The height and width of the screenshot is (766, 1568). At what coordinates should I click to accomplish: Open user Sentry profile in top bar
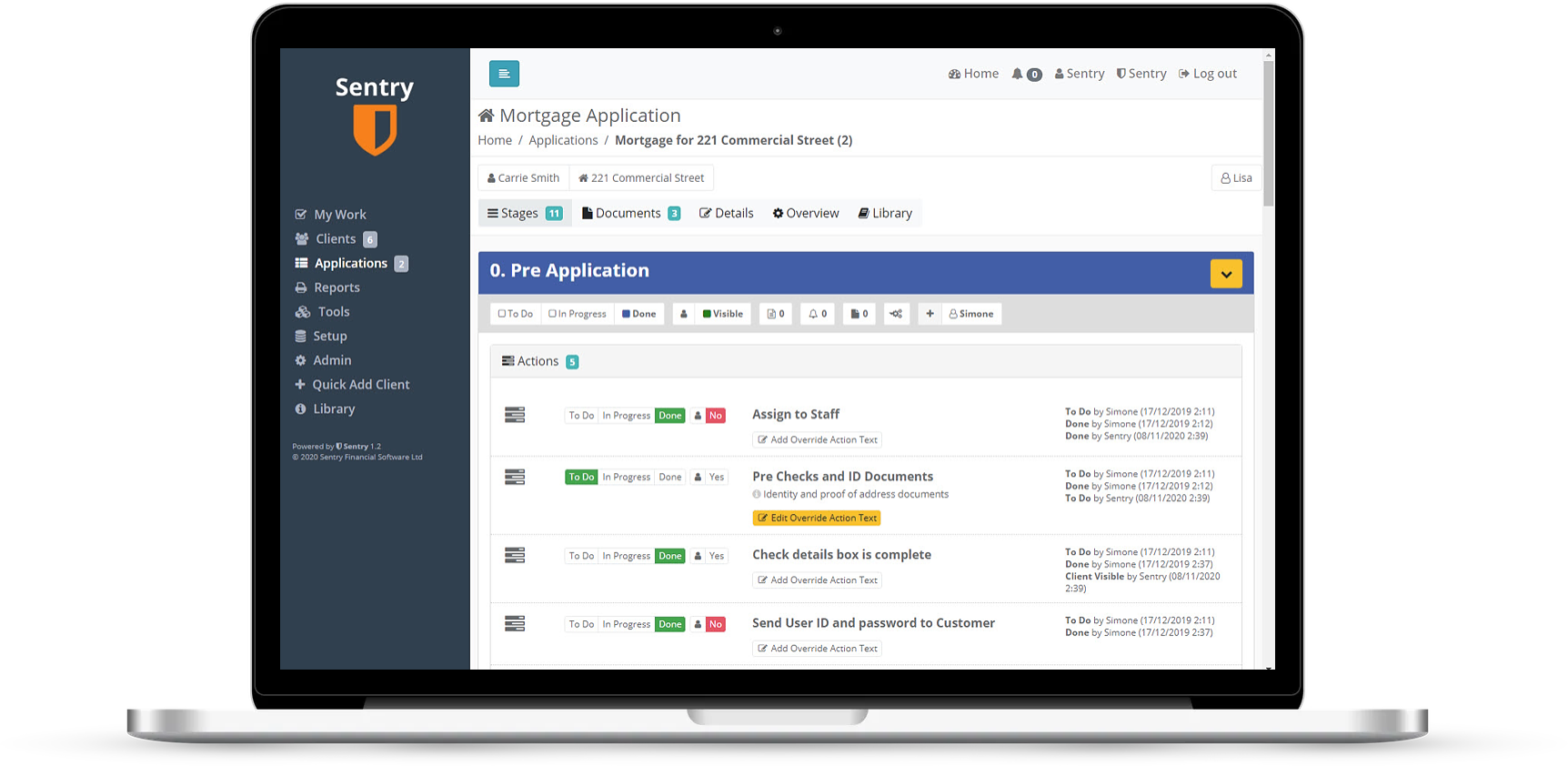[x=1080, y=74]
